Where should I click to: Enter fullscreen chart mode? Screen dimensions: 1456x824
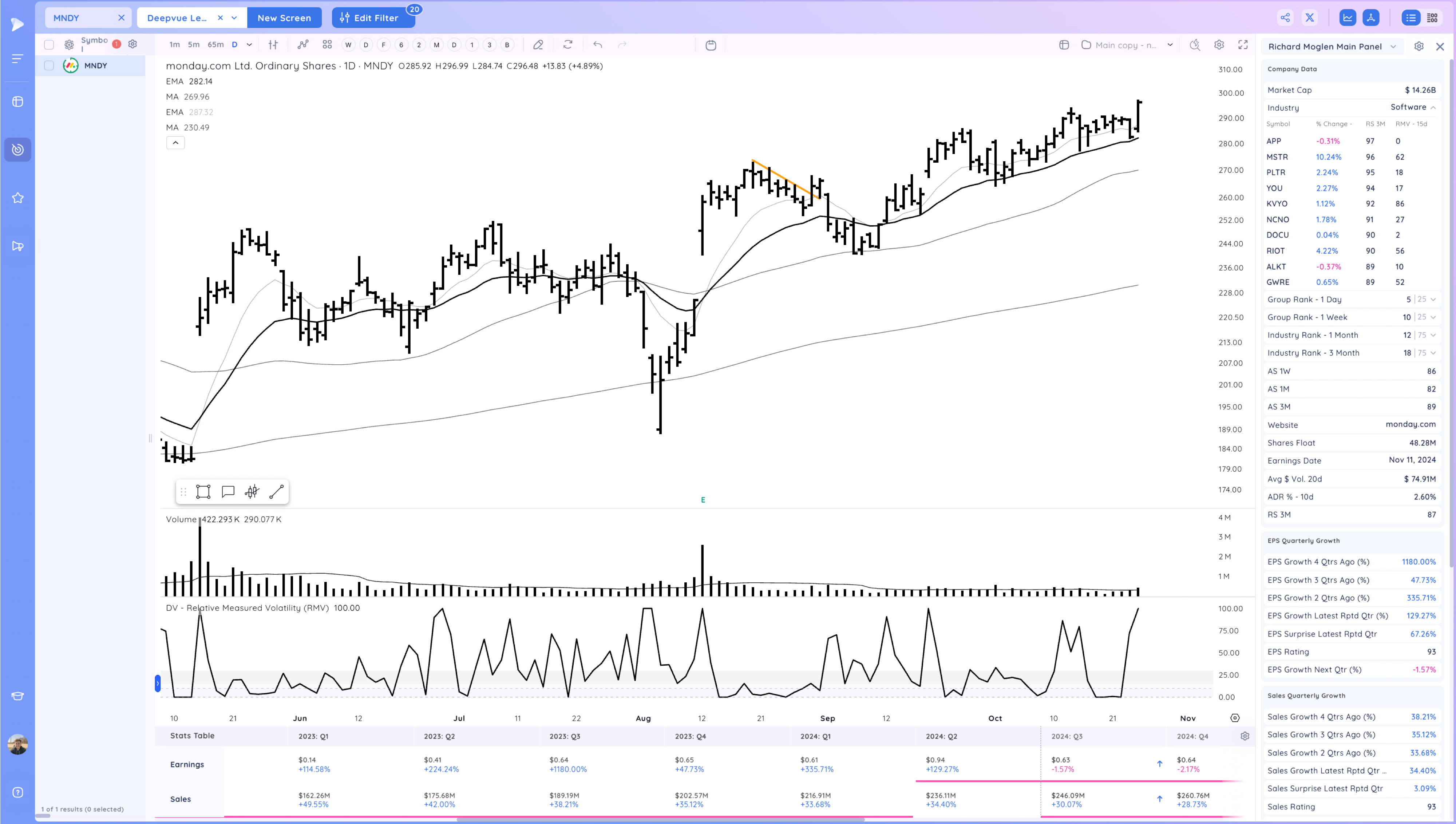coord(1243,45)
